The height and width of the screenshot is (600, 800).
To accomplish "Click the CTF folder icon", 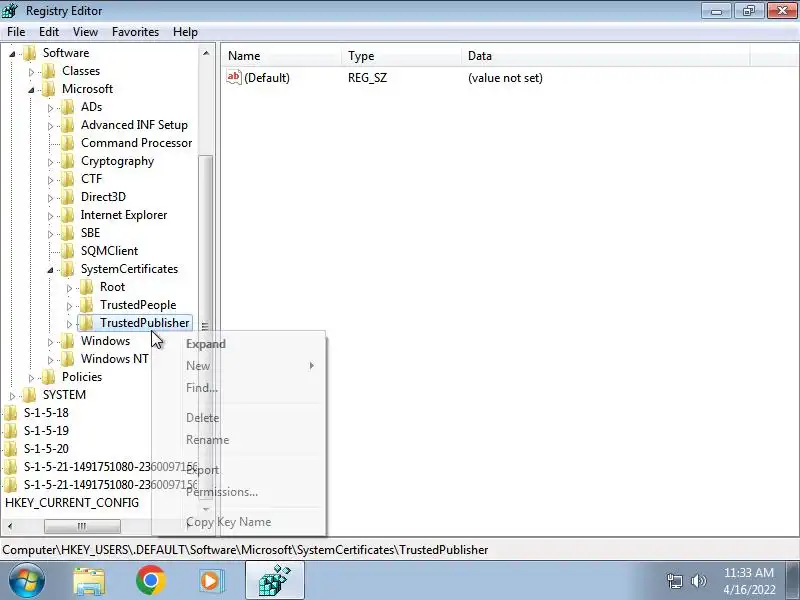I will click(68, 179).
